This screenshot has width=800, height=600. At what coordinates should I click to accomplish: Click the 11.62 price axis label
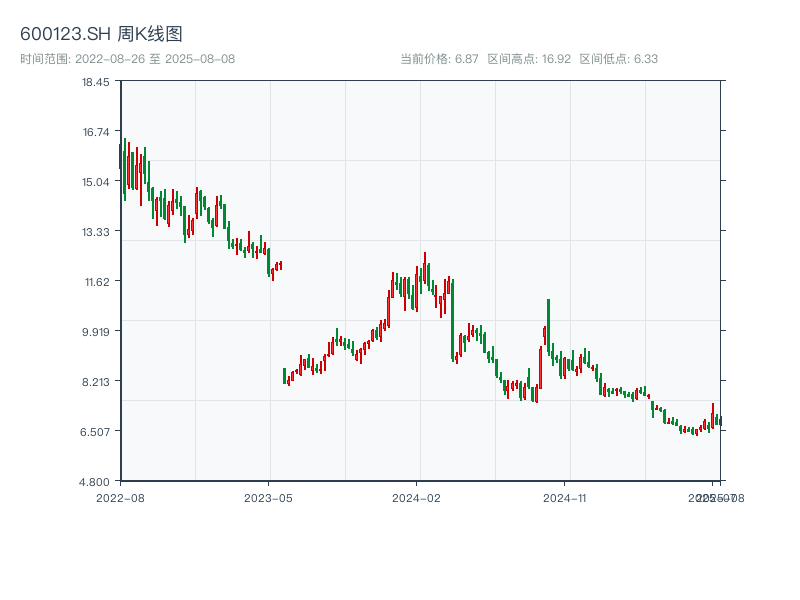(95, 281)
